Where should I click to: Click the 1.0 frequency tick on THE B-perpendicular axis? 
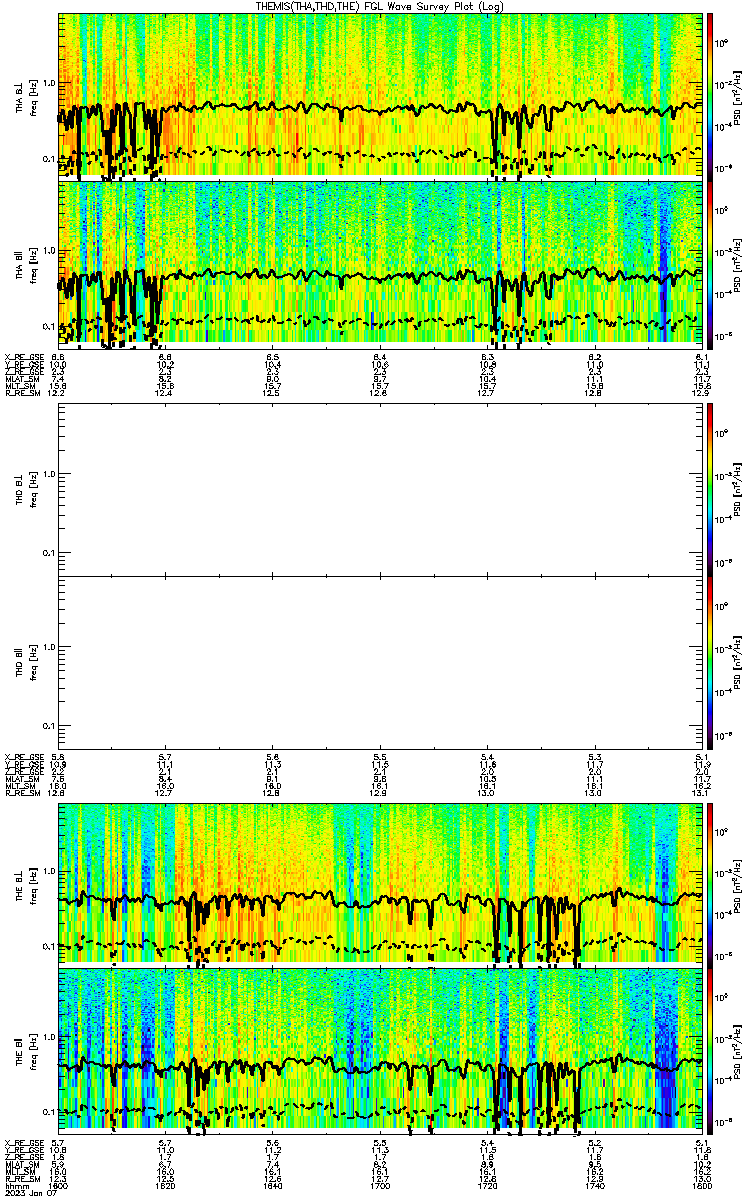click(x=48, y=870)
